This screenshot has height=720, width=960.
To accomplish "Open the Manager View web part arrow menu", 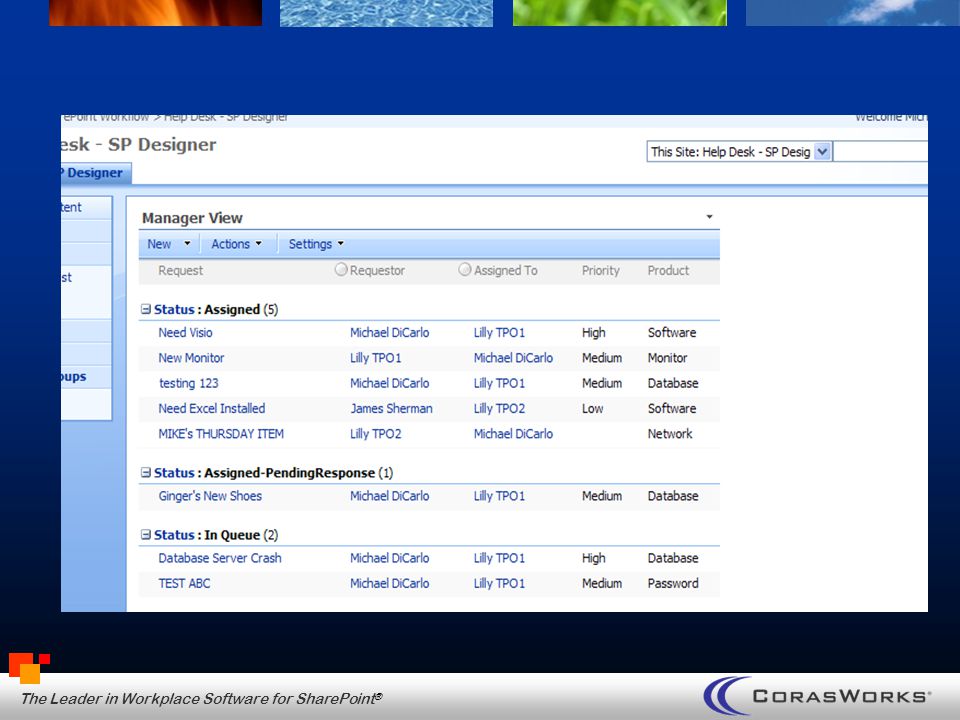I will tap(709, 217).
